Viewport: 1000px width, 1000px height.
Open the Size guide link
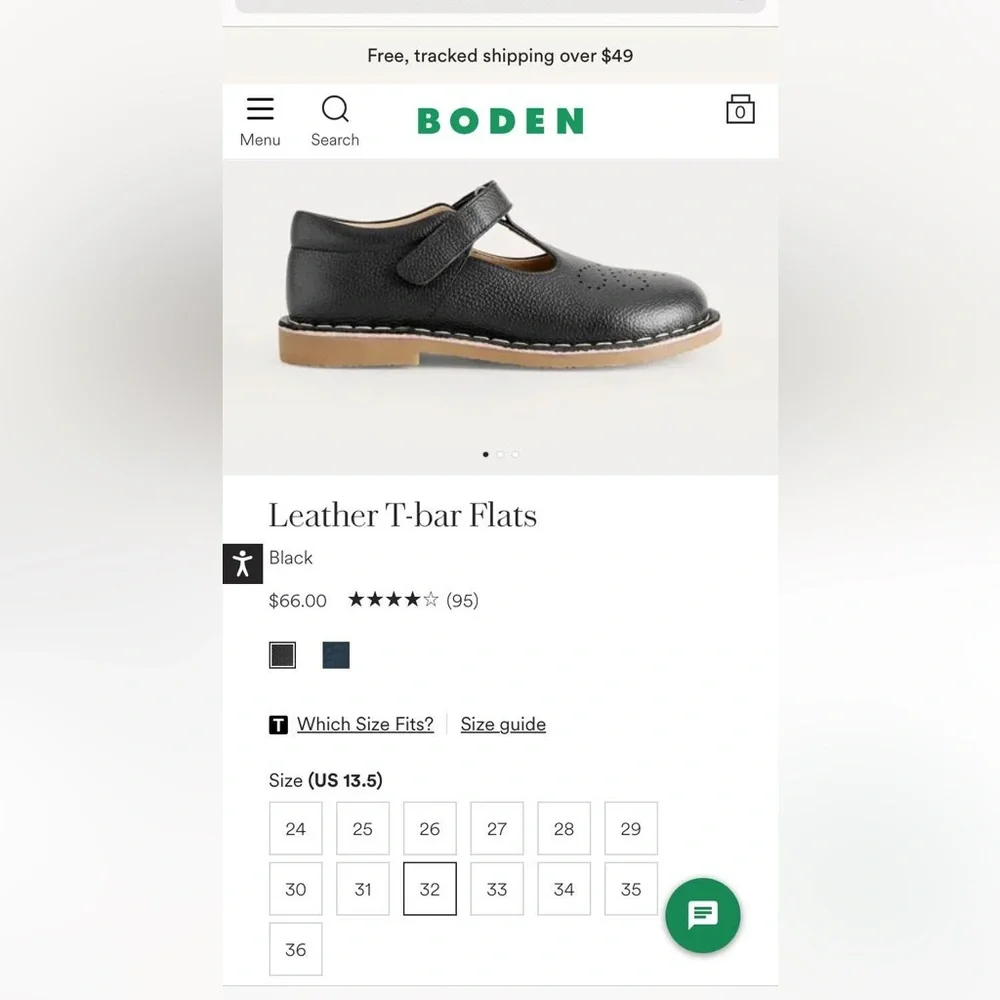click(503, 724)
